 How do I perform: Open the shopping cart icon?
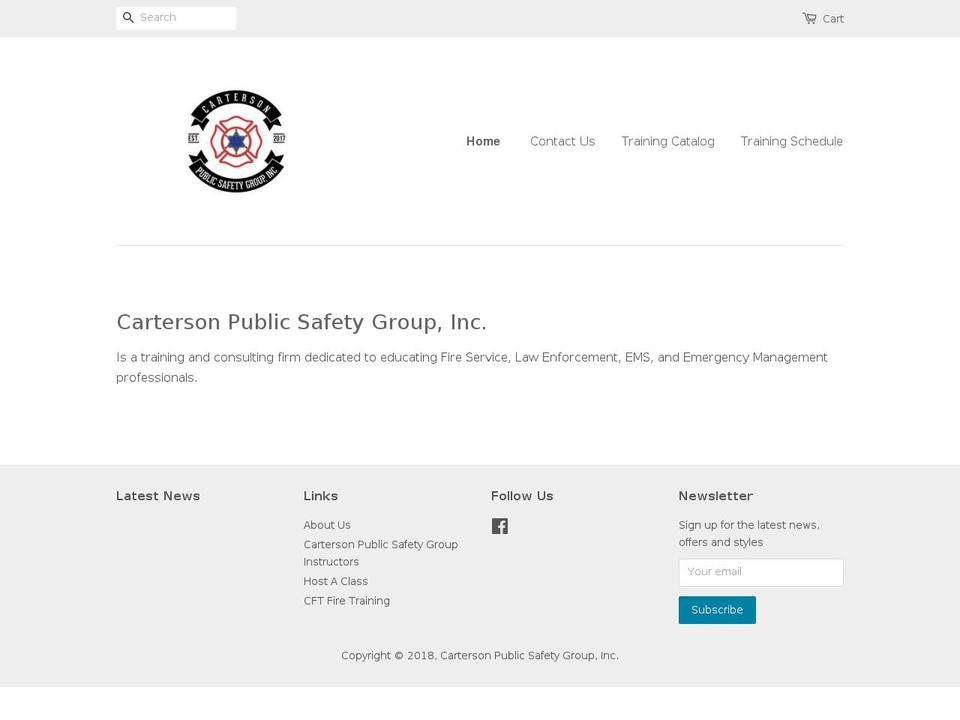pyautogui.click(x=809, y=18)
